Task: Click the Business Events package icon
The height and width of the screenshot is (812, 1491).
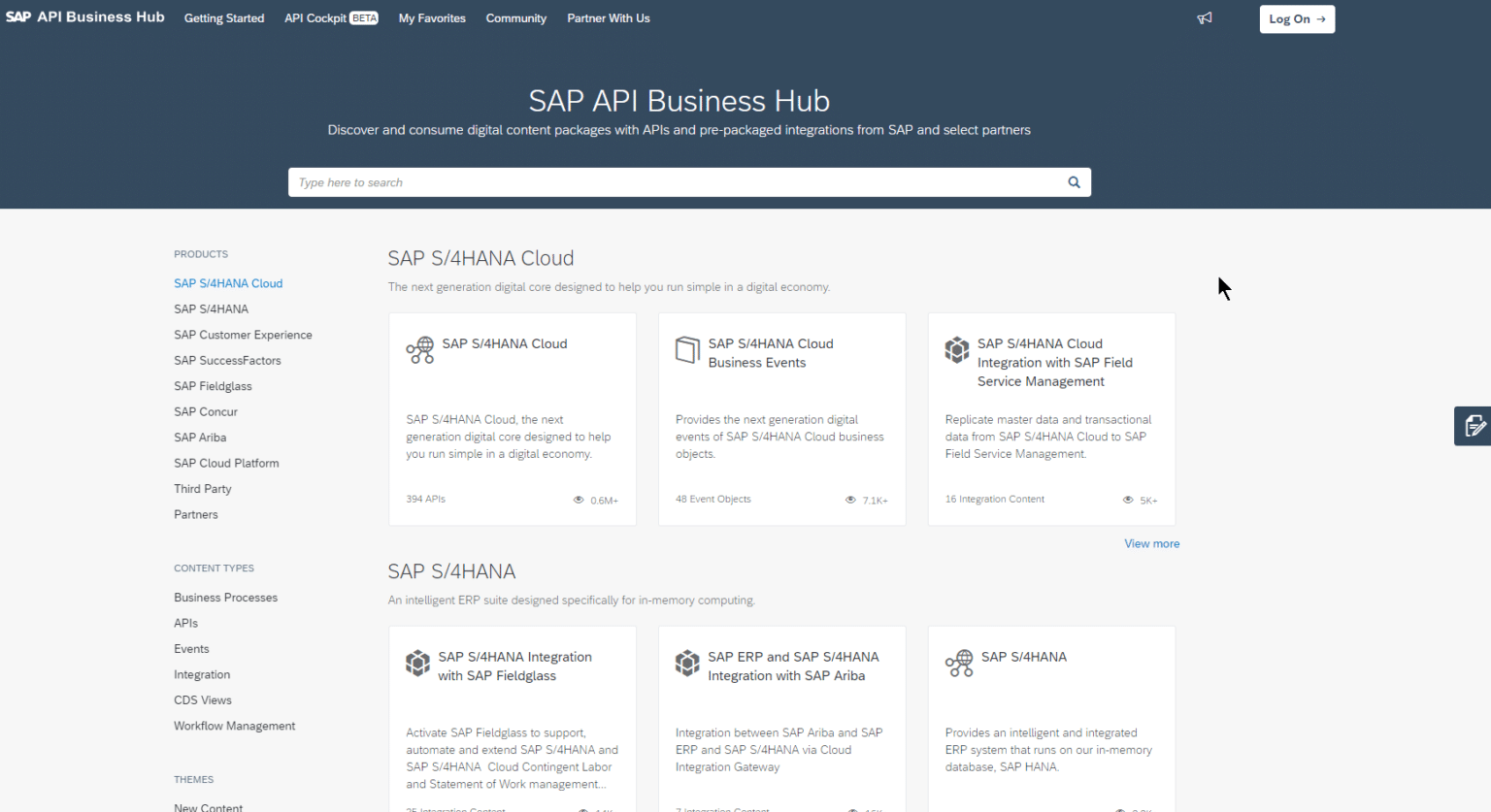Action: [687, 350]
